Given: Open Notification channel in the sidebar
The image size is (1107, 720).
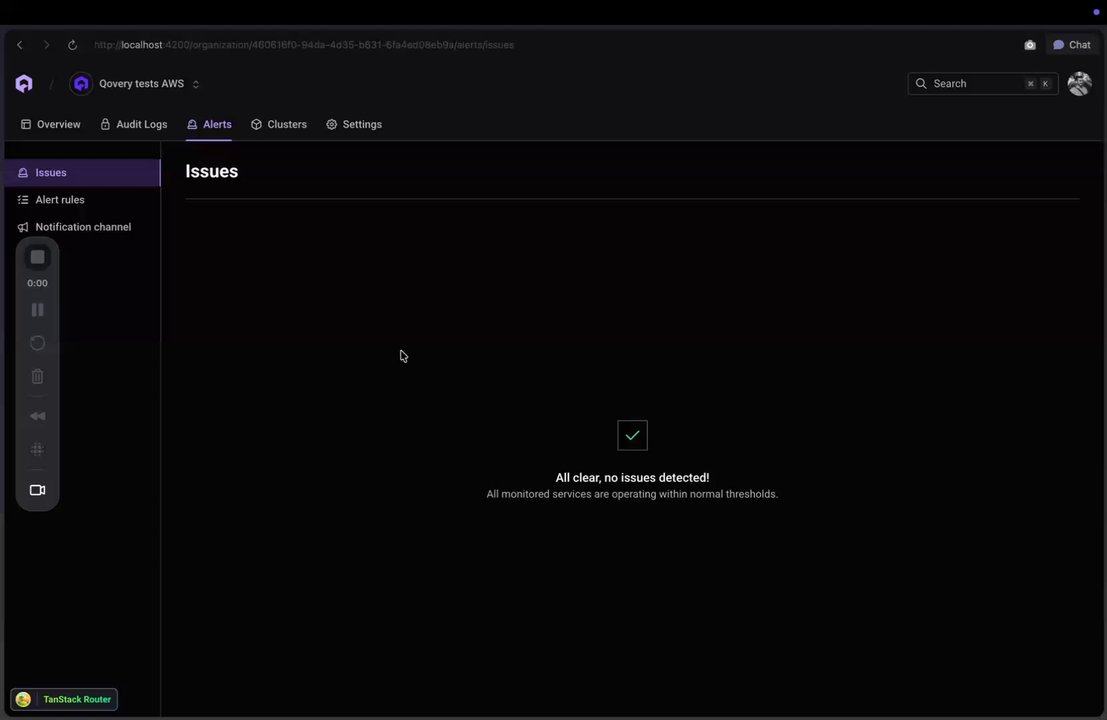Looking at the screenshot, I should point(83,227).
